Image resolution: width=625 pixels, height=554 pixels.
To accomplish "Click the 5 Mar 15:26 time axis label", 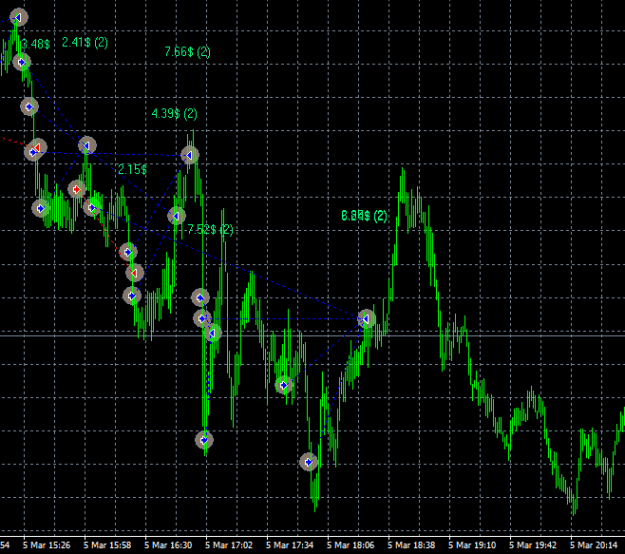I will (x=47, y=545).
